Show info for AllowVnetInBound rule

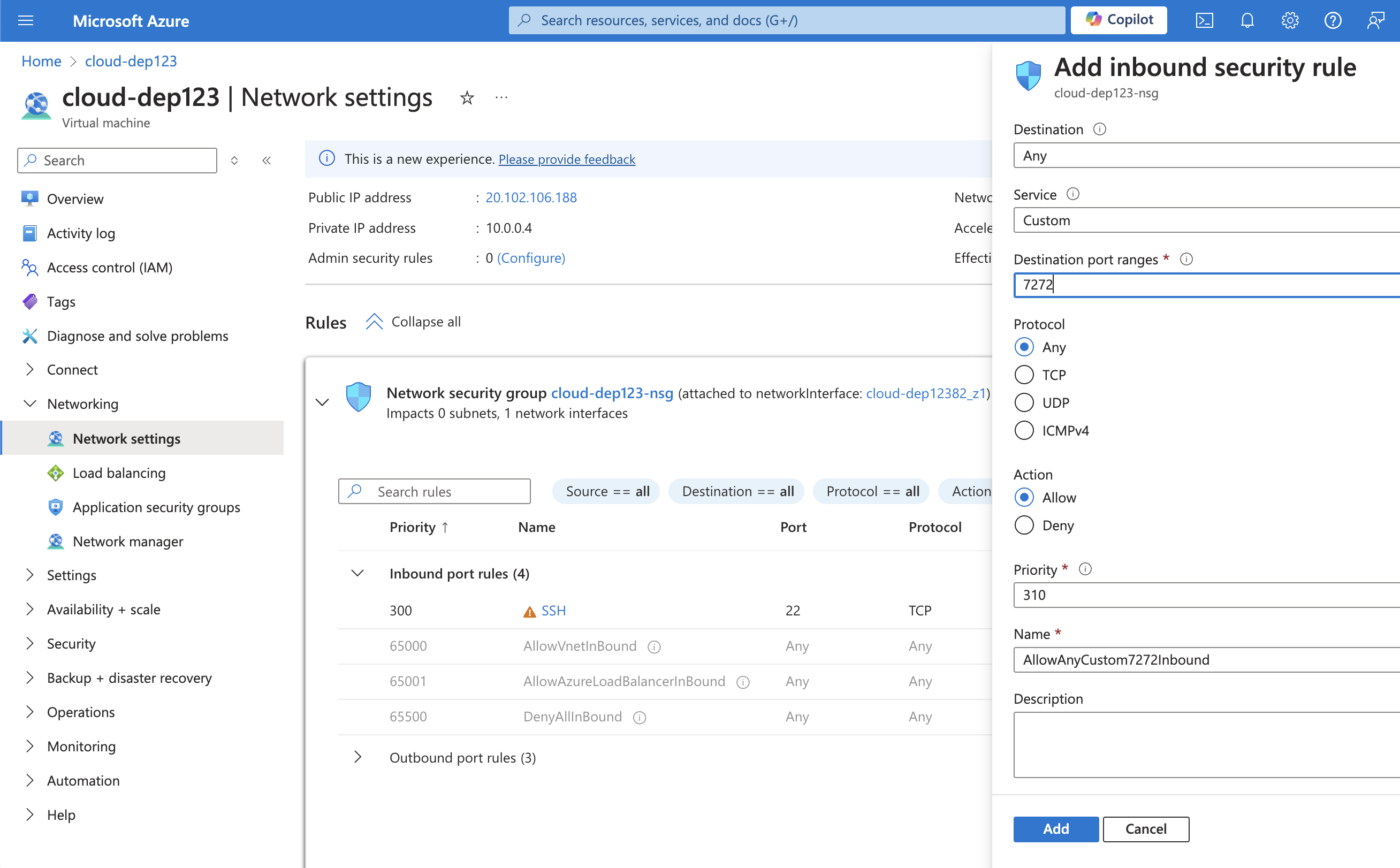654,647
